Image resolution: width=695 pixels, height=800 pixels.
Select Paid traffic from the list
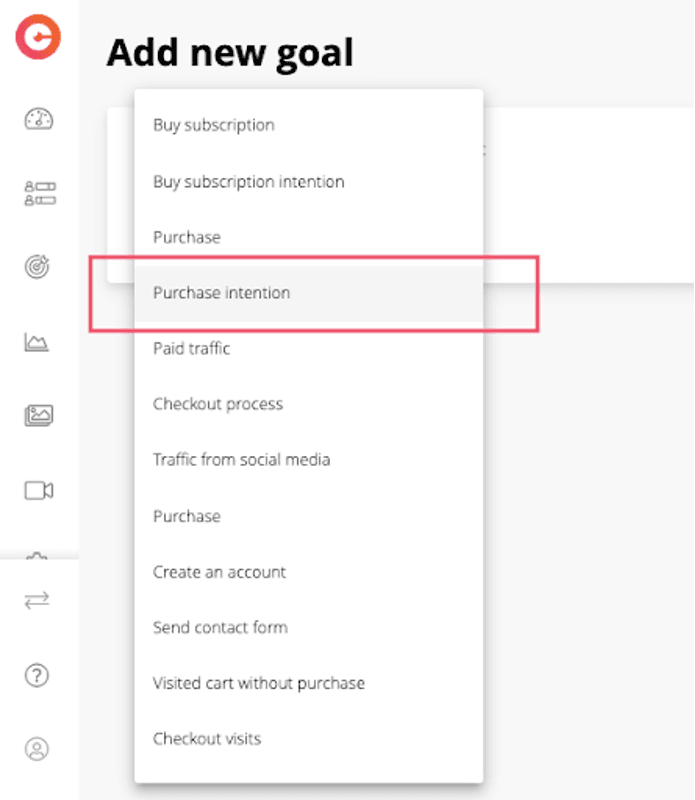point(309,348)
